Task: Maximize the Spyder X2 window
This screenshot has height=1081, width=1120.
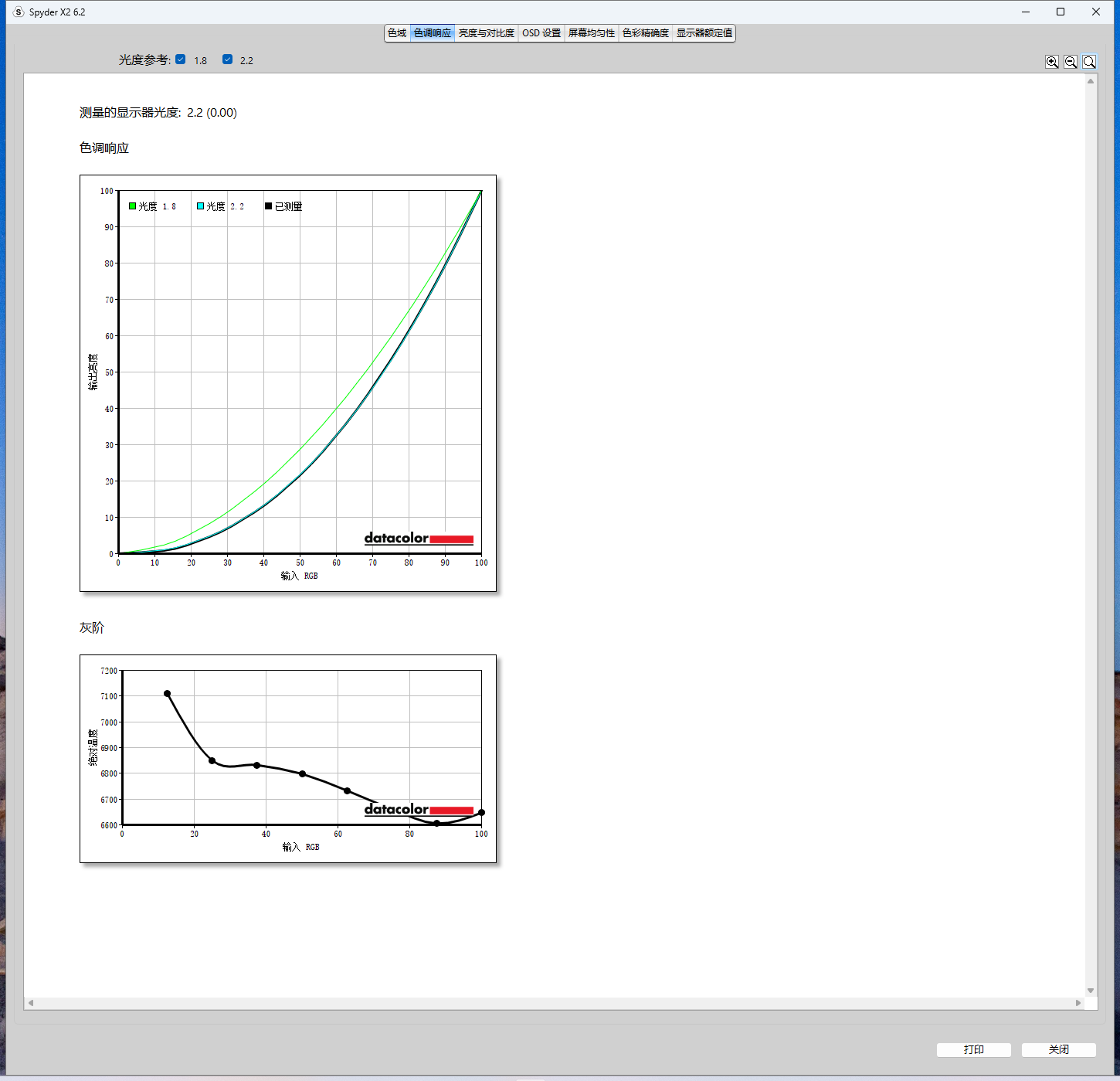Action: coord(1061,12)
